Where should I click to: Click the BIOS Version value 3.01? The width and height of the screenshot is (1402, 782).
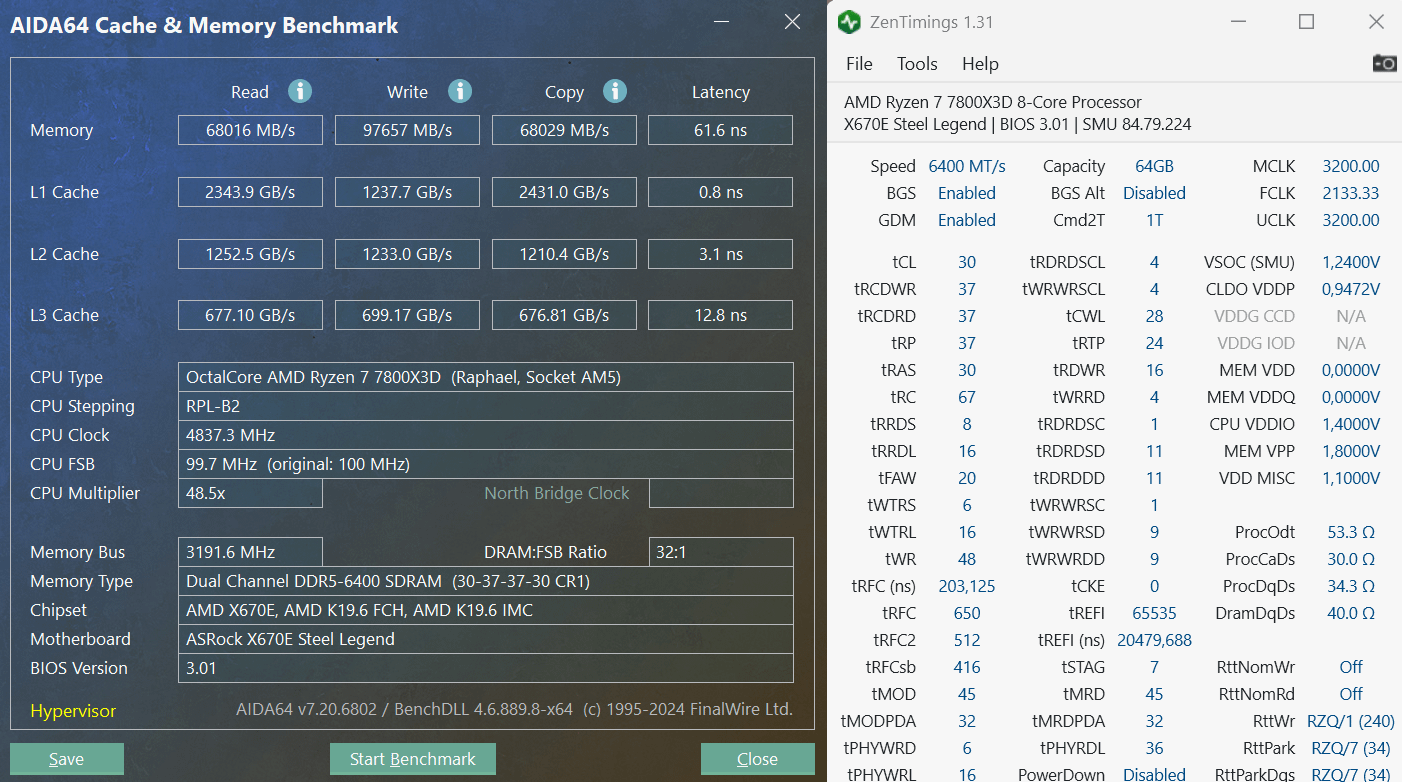[x=485, y=668]
